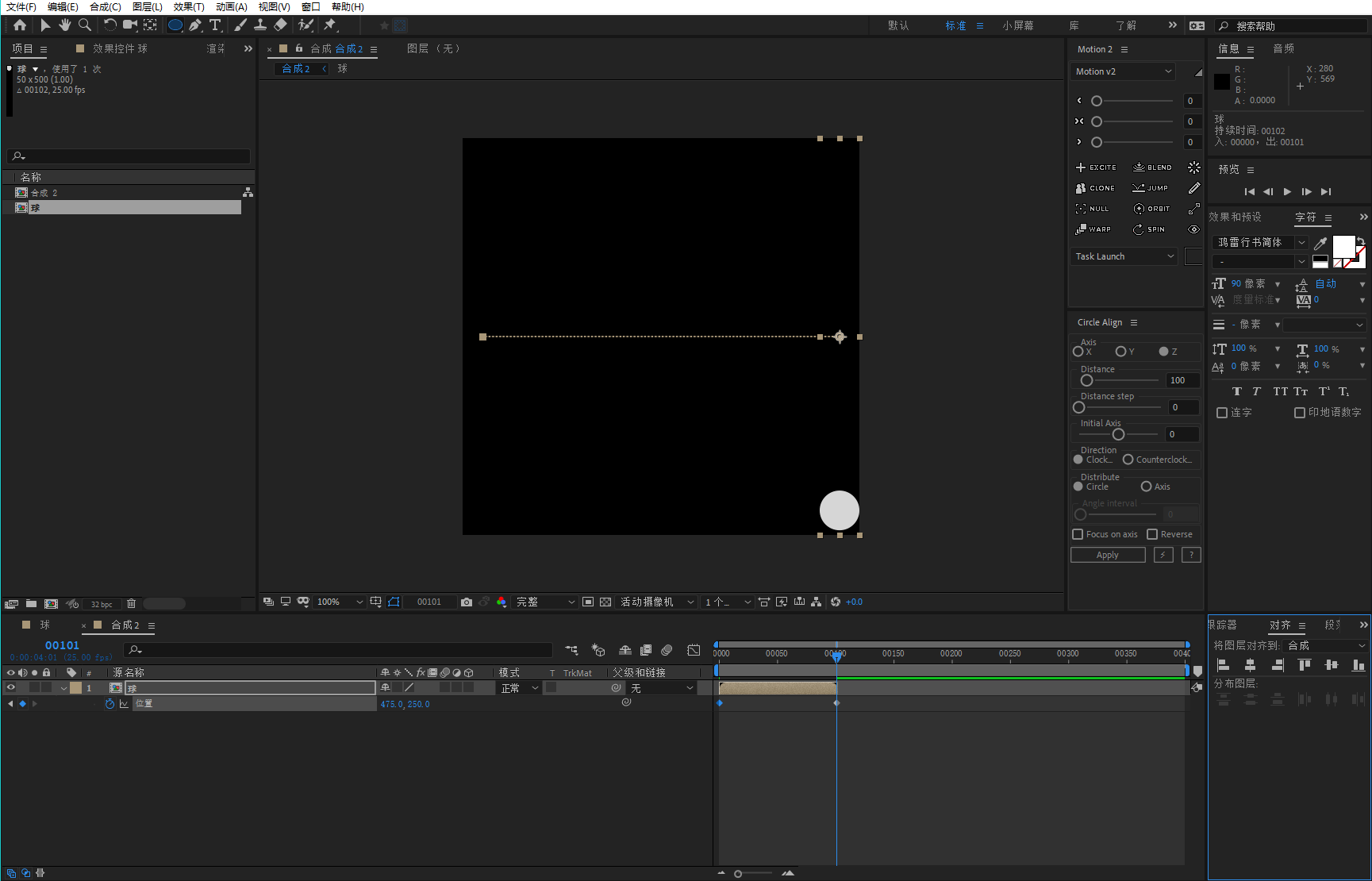Image resolution: width=1372 pixels, height=881 pixels.
Task: Switch to the 音频 tab
Action: (x=1283, y=48)
